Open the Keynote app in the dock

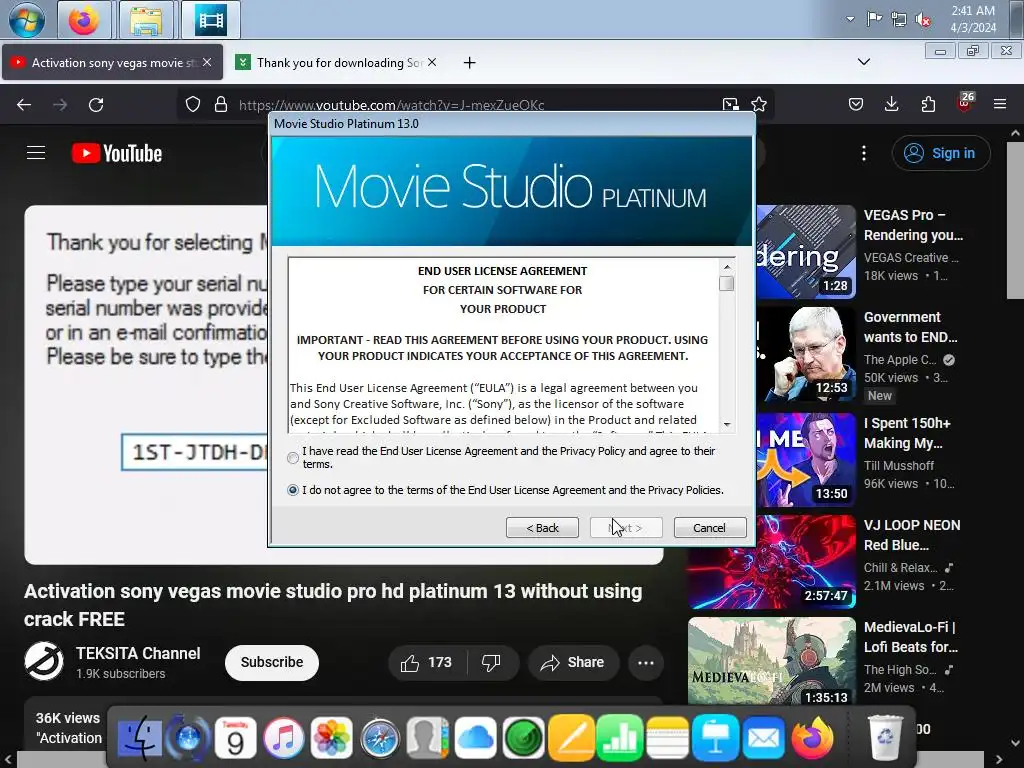pyautogui.click(x=715, y=739)
